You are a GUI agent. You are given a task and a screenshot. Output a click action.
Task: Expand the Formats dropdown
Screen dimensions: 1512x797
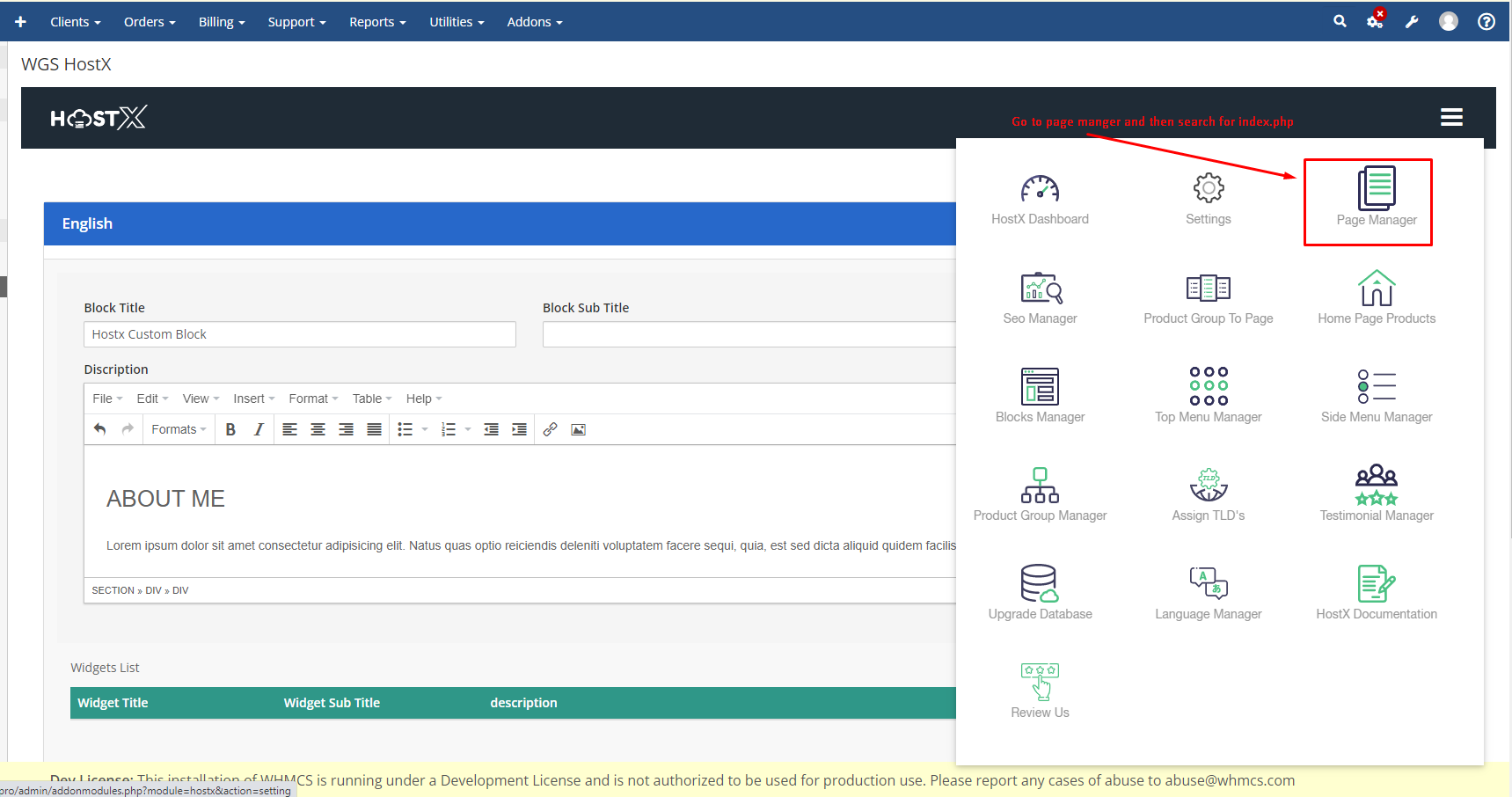point(179,429)
